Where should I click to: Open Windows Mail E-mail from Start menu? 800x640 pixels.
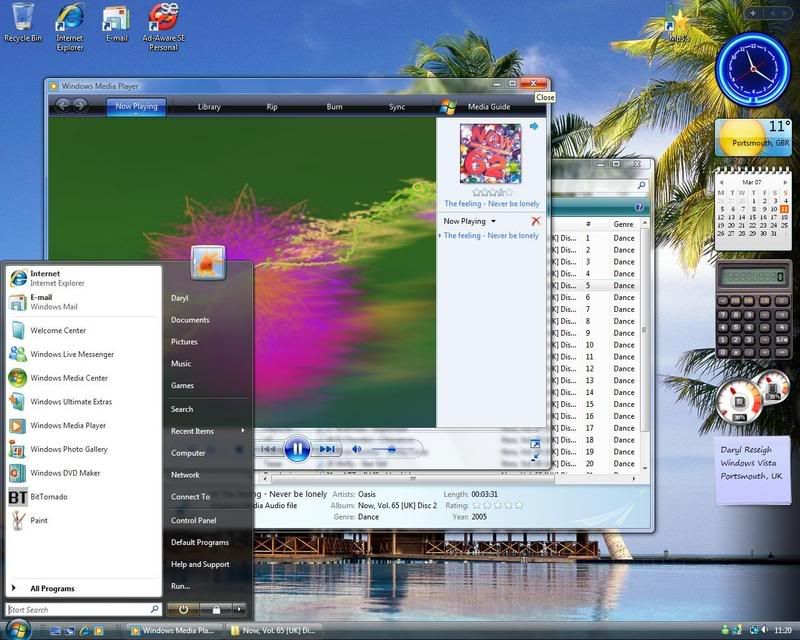click(83, 302)
